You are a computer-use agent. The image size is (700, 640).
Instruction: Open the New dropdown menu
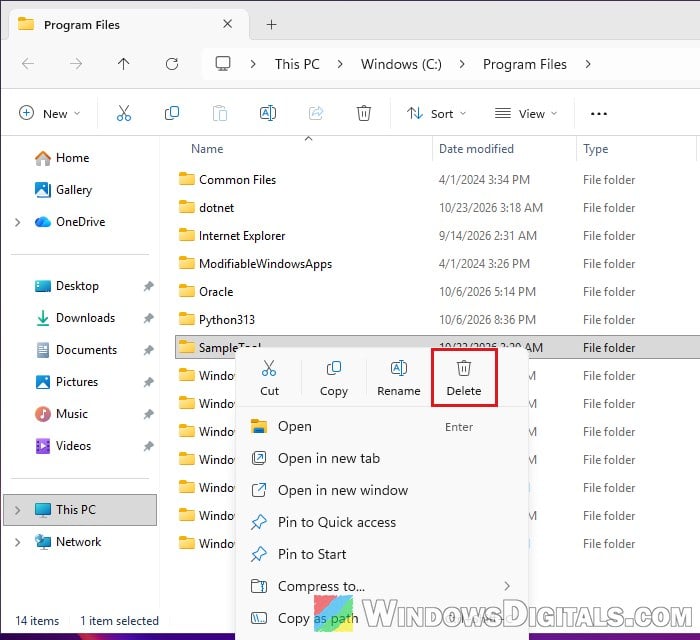pos(50,113)
